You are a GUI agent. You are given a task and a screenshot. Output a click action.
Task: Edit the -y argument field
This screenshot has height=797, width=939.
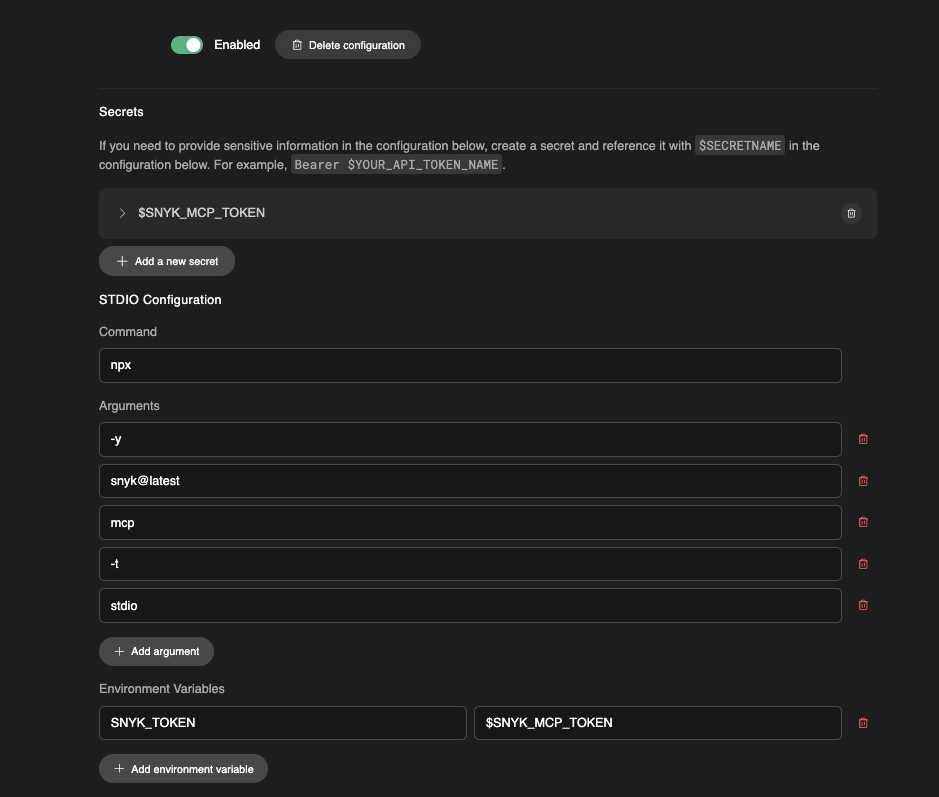(x=470, y=440)
